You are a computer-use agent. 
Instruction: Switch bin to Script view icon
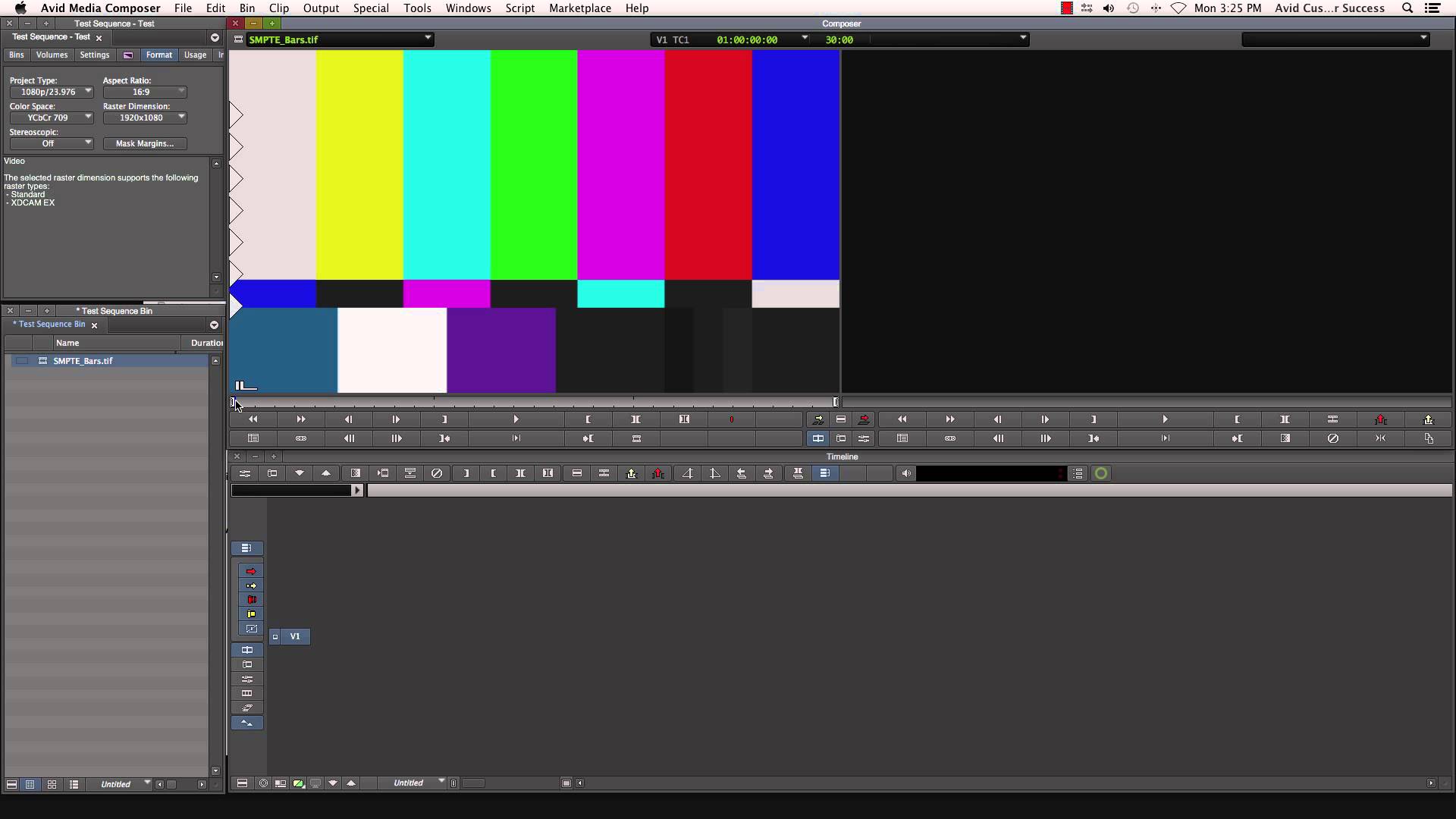click(x=74, y=784)
